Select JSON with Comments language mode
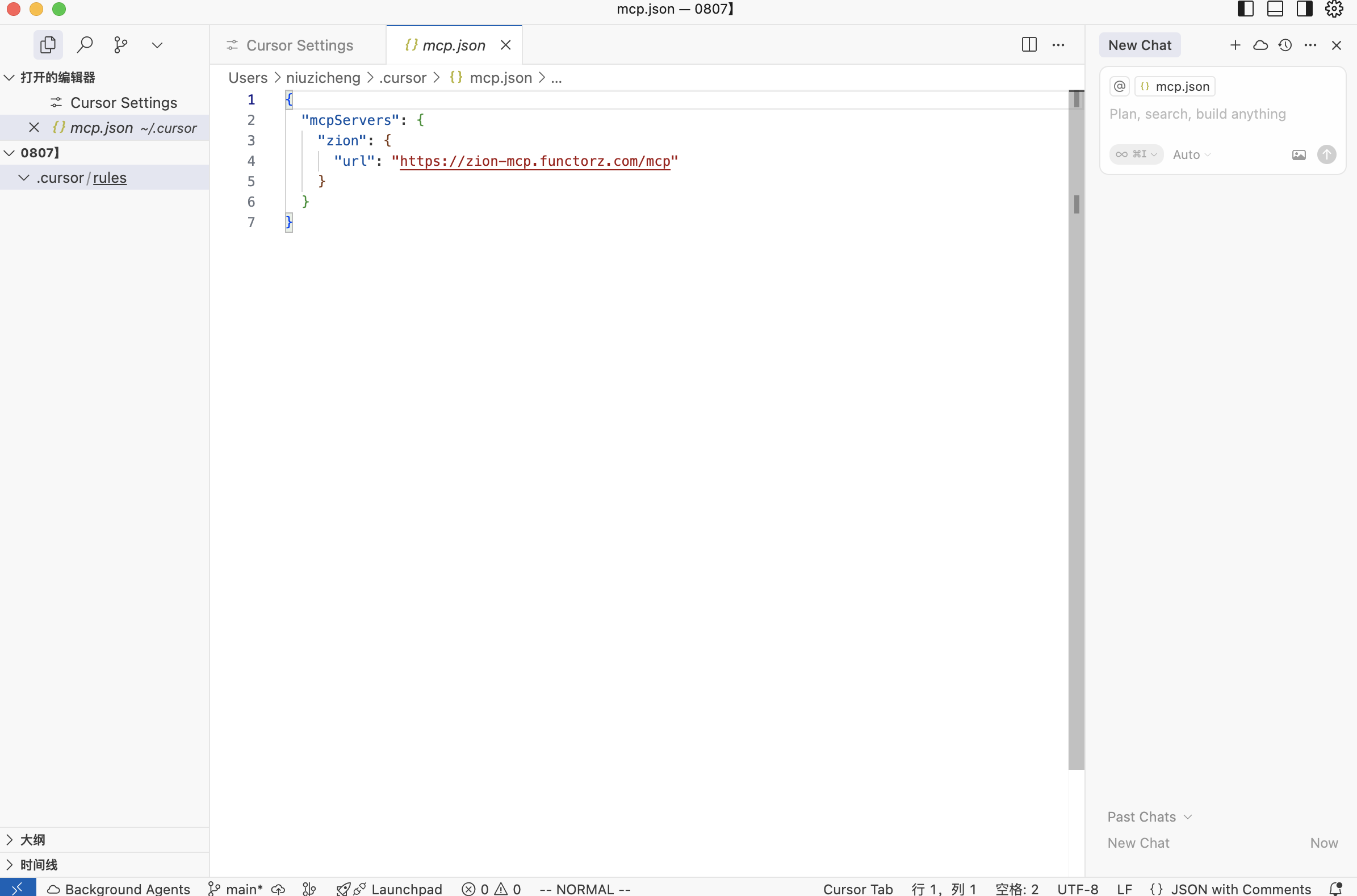 [x=1230, y=889]
